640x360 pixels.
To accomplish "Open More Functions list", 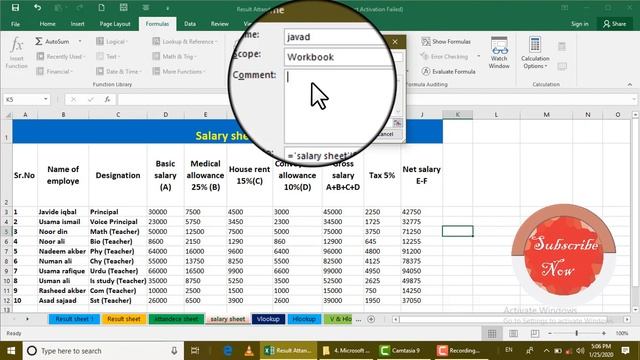I will 179,71.
